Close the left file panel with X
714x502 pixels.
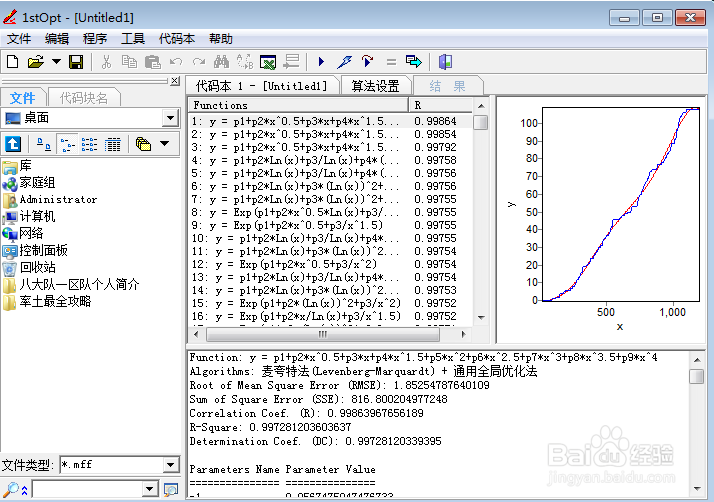[175, 81]
